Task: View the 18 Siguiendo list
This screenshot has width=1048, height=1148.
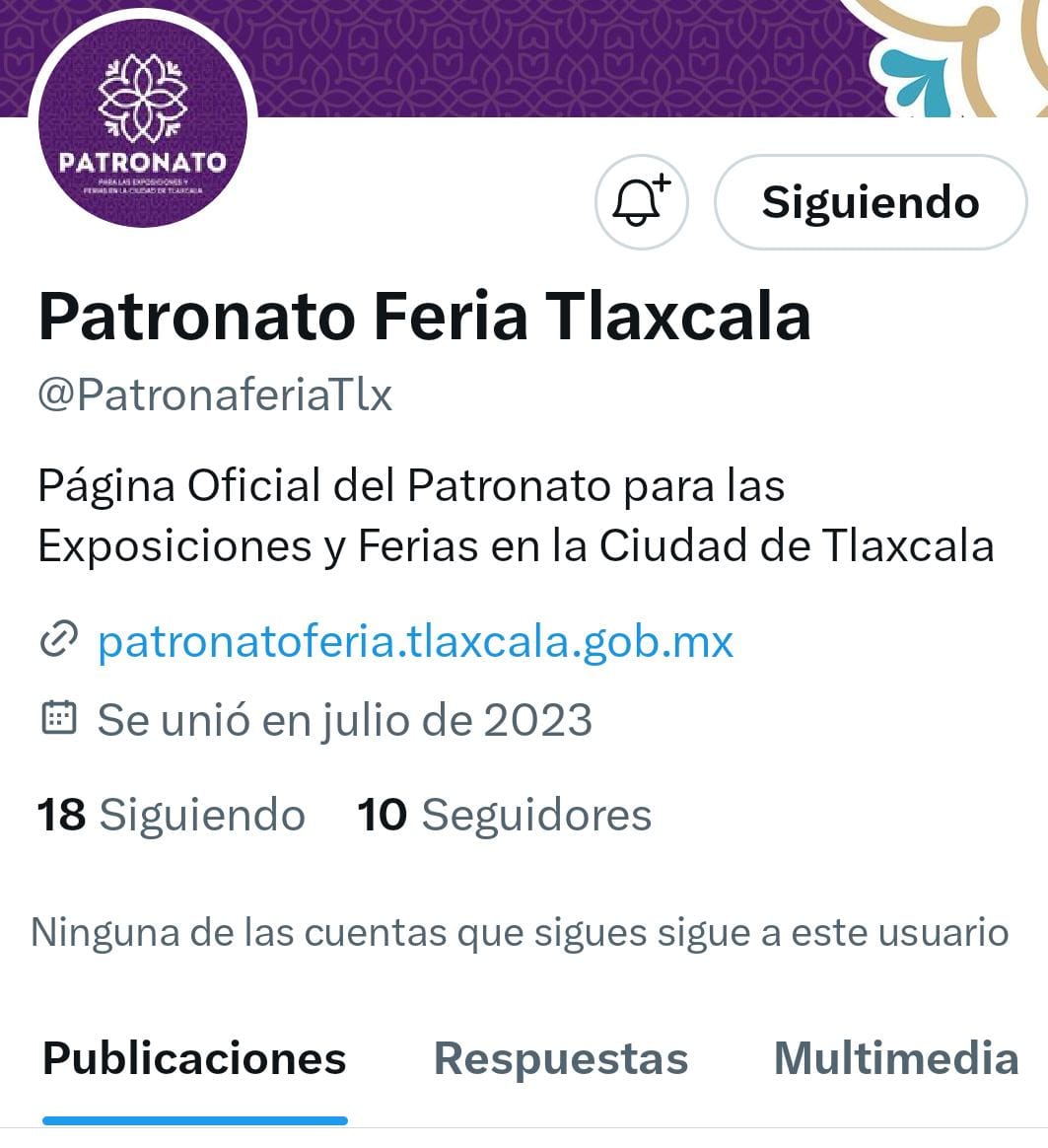Action: 172,814
